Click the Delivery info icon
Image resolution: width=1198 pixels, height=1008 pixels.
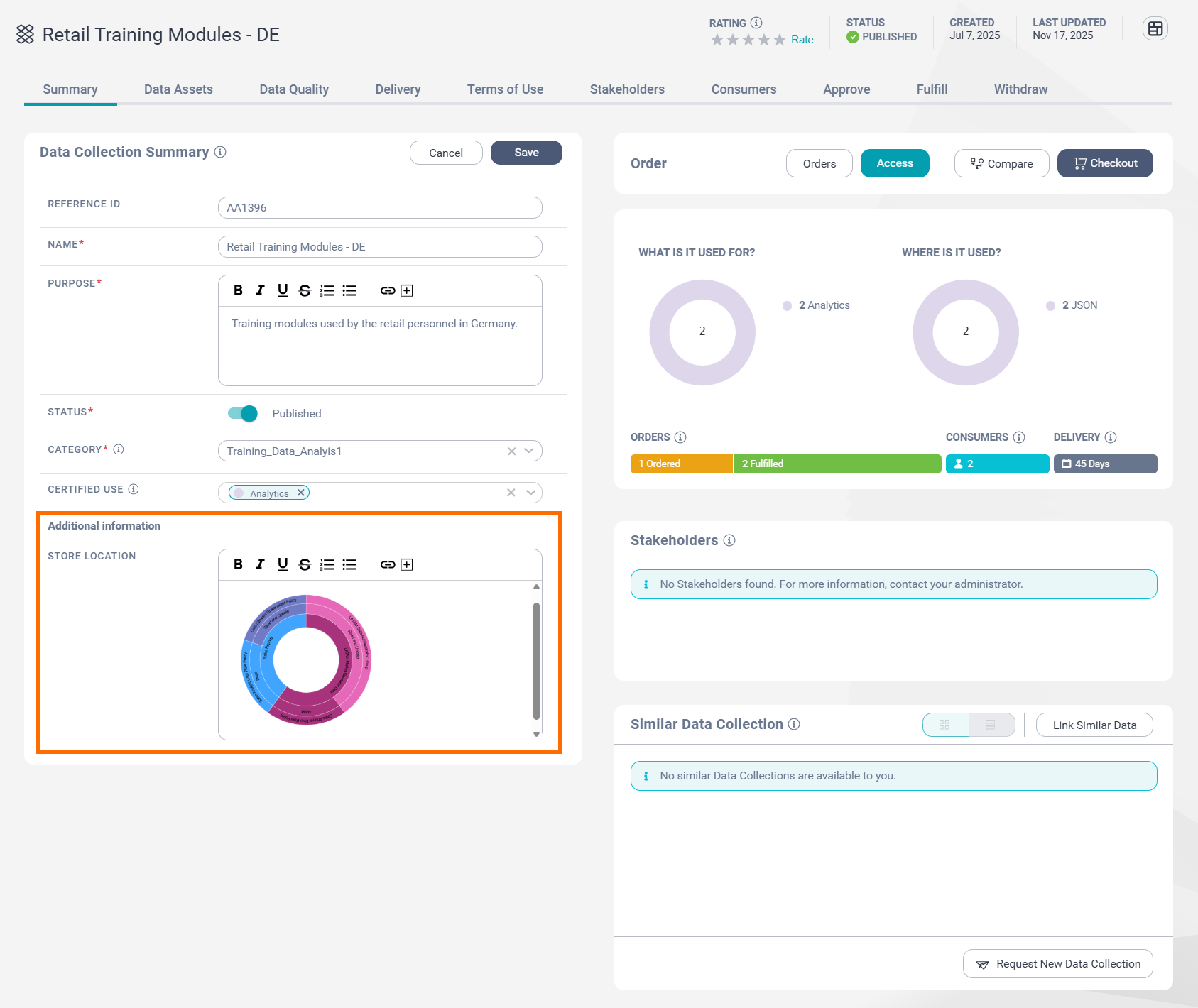(x=1111, y=437)
